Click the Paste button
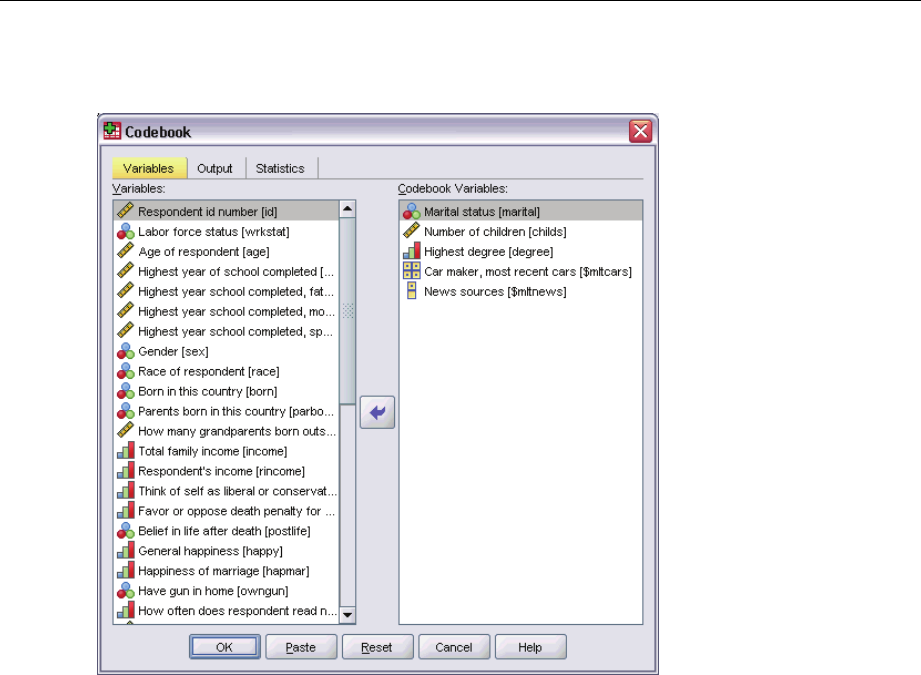This screenshot has width=921, height=675. coord(301,647)
